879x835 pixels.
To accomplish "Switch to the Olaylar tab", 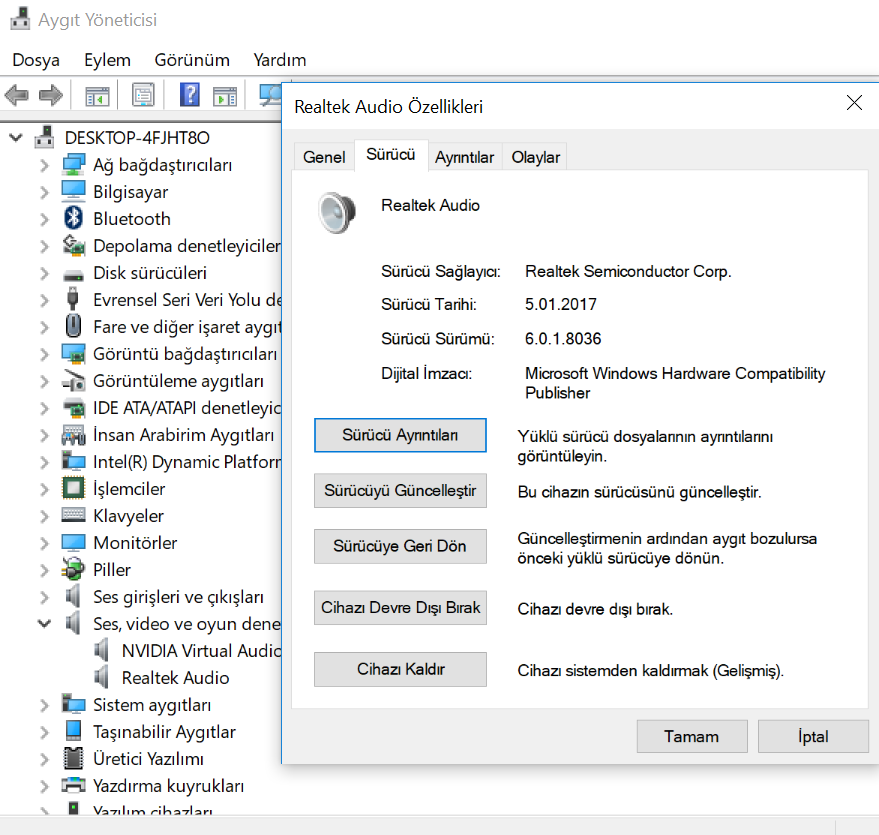I will click(x=535, y=157).
